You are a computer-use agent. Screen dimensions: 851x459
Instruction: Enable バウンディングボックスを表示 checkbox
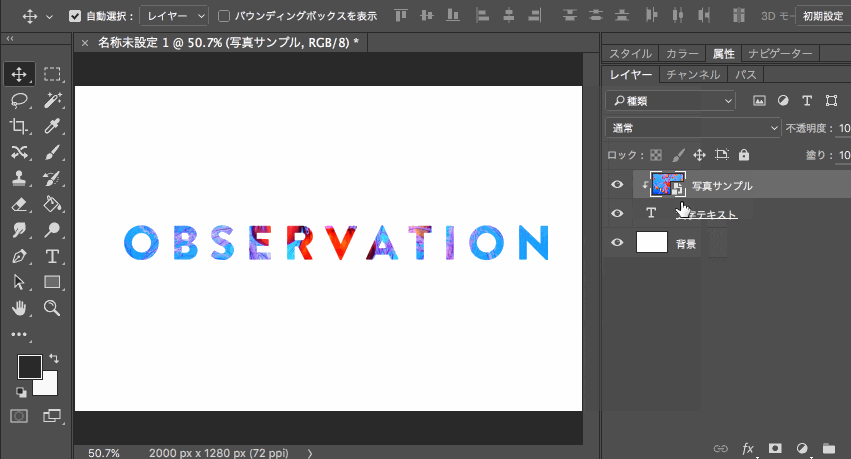click(224, 16)
